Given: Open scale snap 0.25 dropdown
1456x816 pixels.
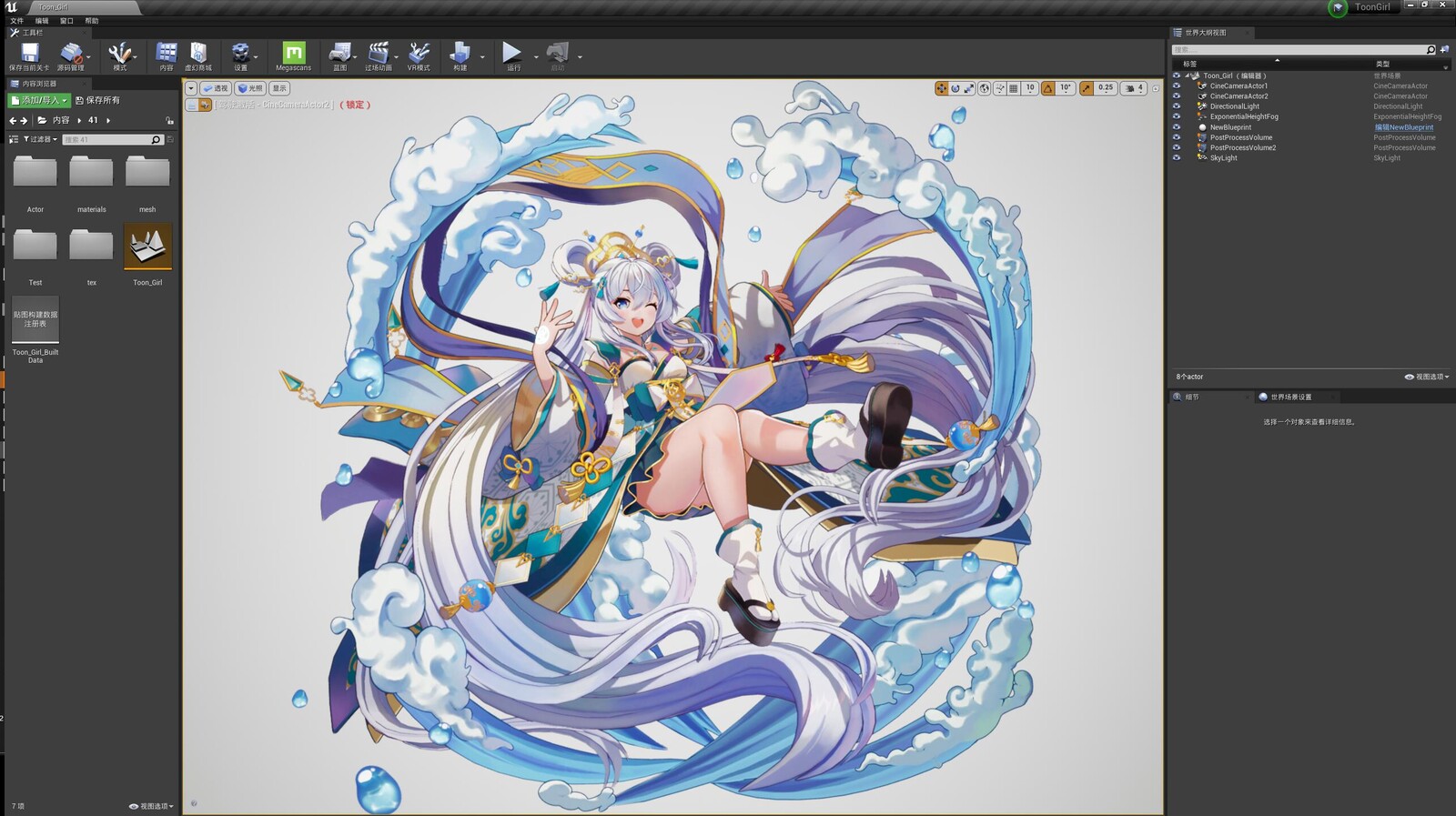Looking at the screenshot, I should tap(1106, 88).
